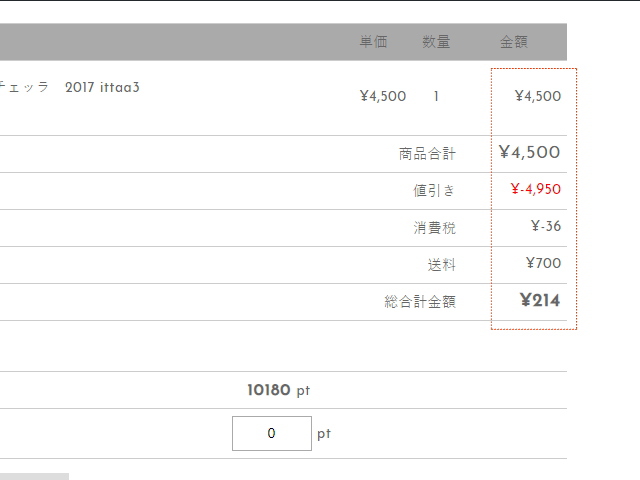Screen dimensions: 640x480
Task: Click the 金額 column header
Action: coord(514,42)
